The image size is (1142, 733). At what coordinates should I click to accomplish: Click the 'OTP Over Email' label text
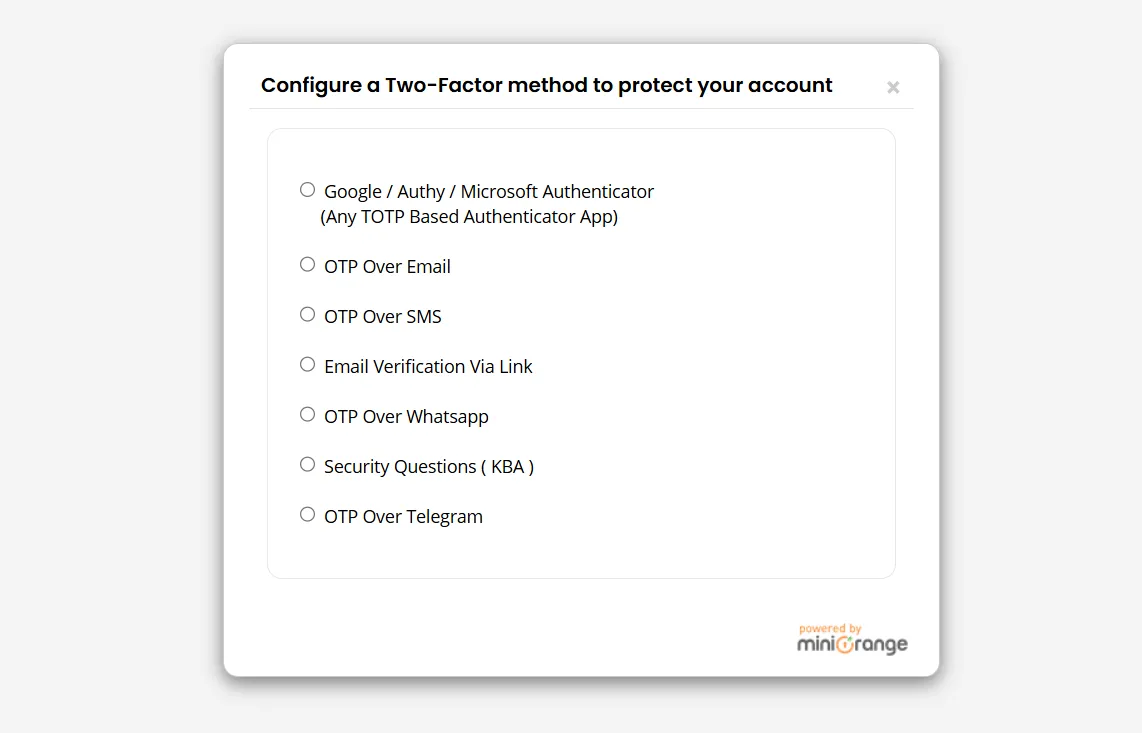tap(387, 267)
